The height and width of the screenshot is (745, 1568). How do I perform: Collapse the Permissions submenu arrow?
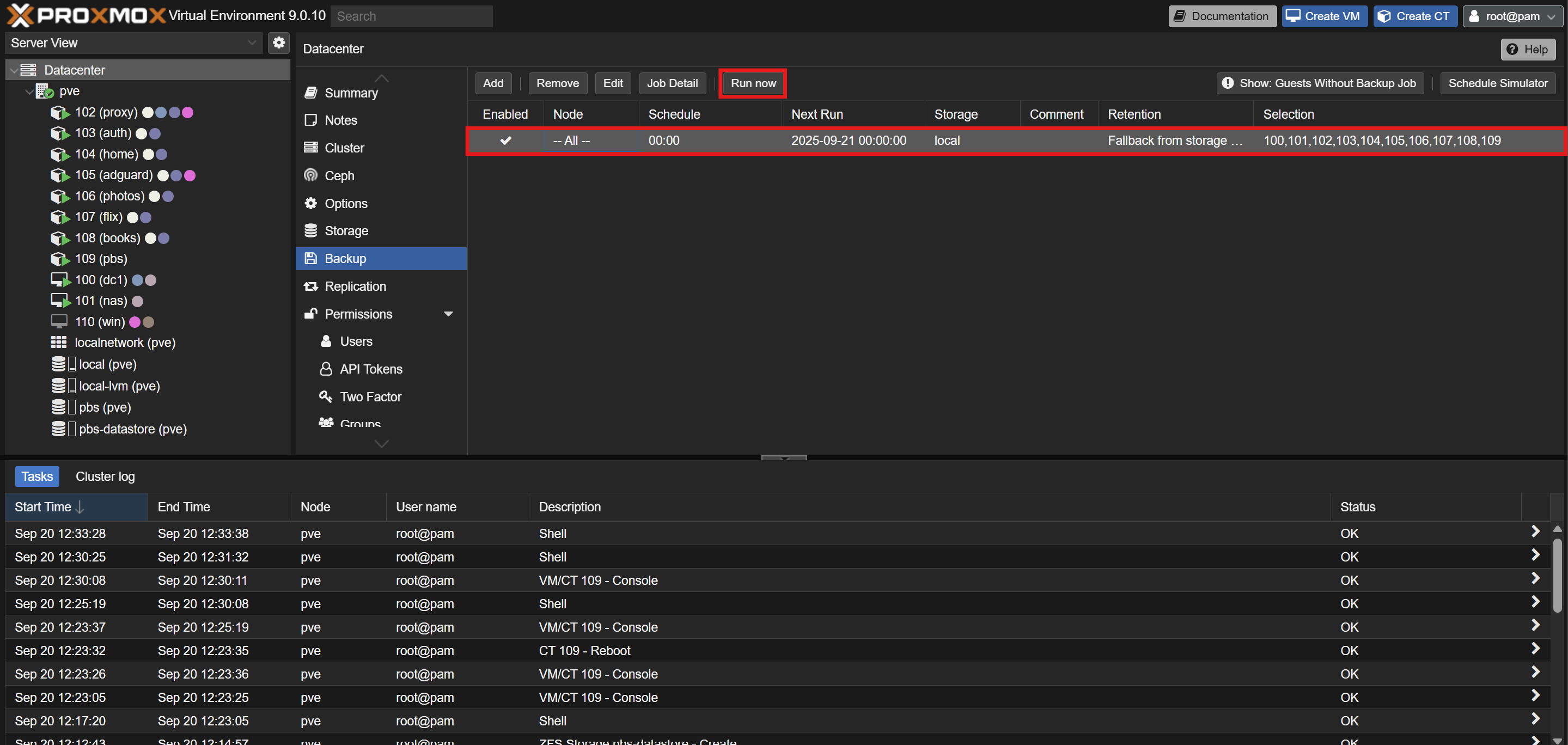[x=449, y=314]
